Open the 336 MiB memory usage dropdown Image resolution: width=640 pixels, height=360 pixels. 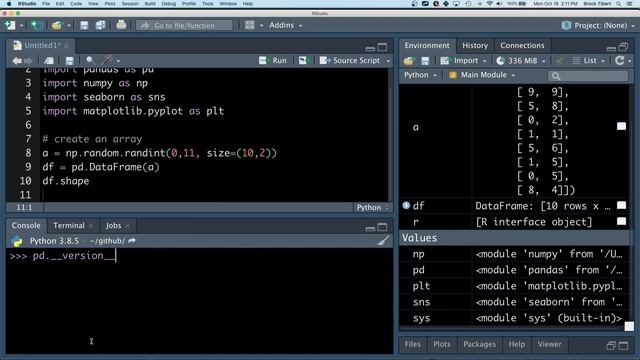(x=521, y=61)
